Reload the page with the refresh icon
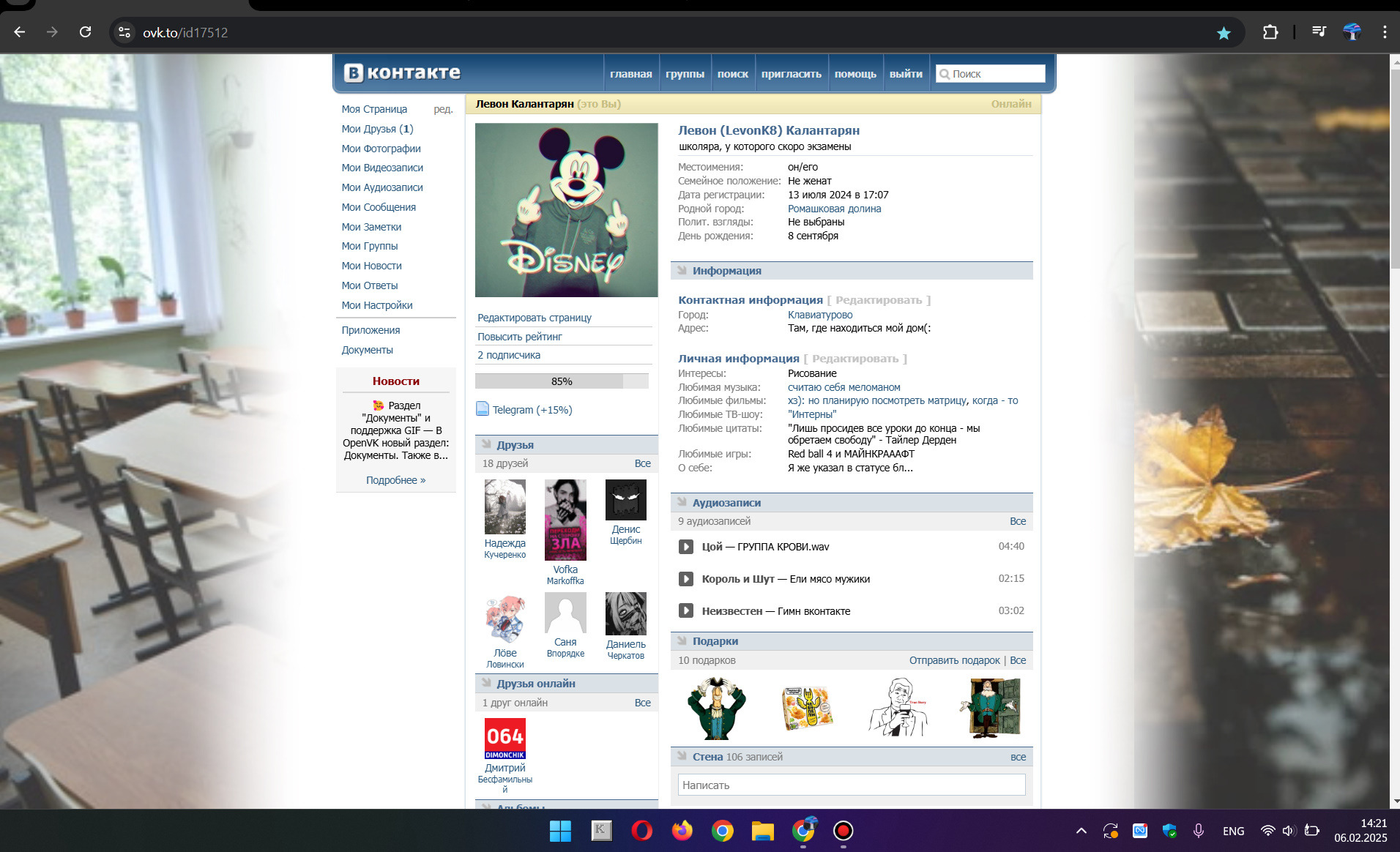 click(85, 32)
